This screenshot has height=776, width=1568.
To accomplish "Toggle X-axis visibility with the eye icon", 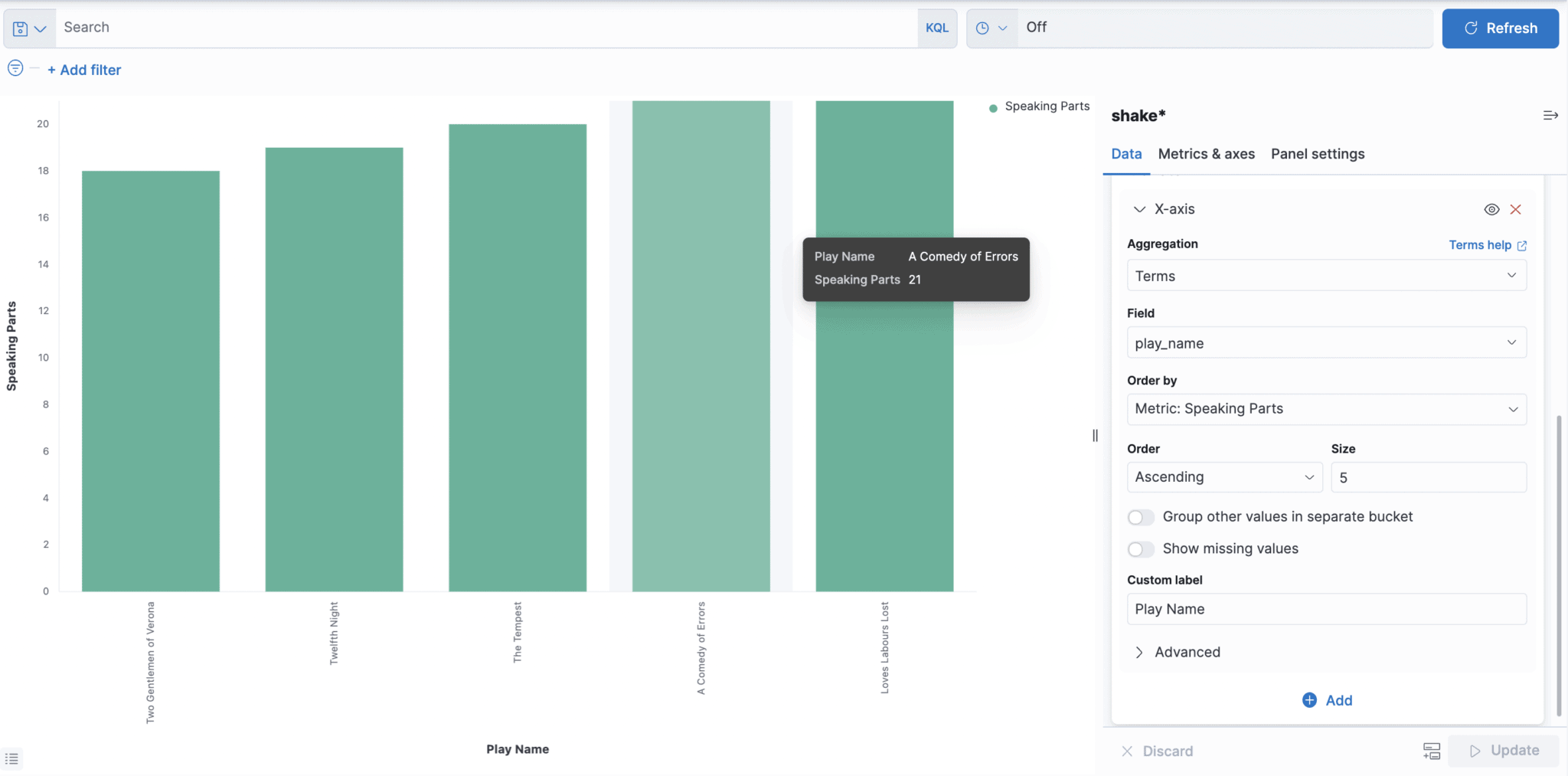I will pyautogui.click(x=1491, y=208).
